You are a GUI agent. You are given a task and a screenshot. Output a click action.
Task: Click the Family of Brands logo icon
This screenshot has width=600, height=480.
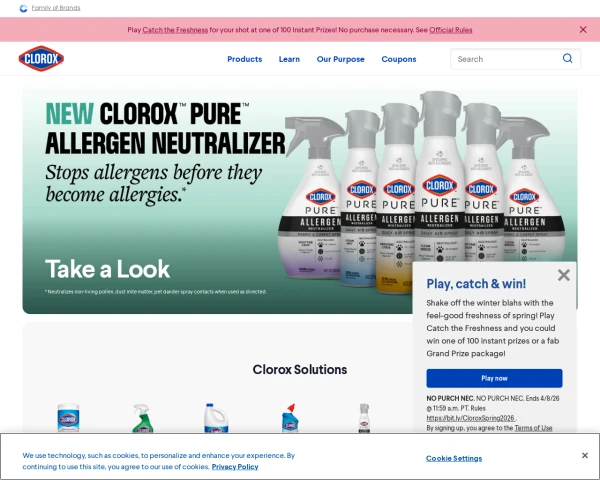[23, 8]
